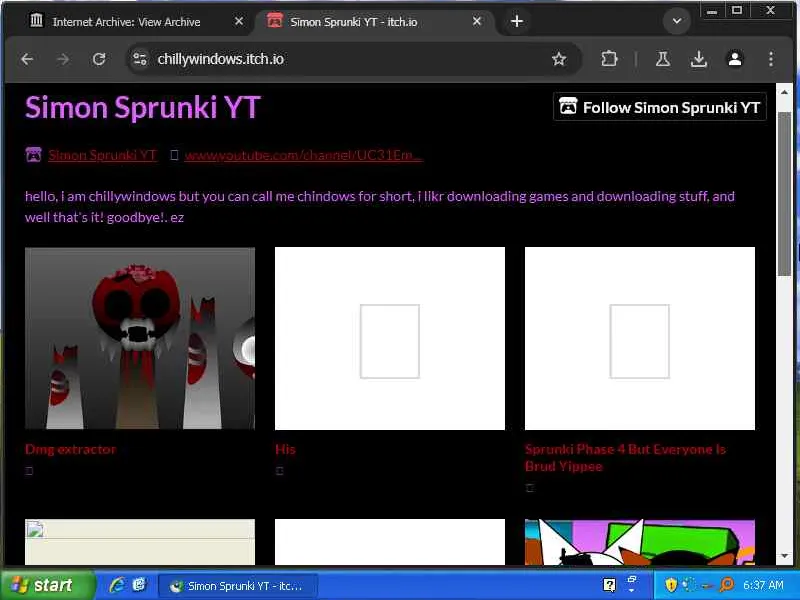Open the Simon Sprunki YT profile link
Image resolution: width=800 pixels, height=600 pixels.
point(102,155)
